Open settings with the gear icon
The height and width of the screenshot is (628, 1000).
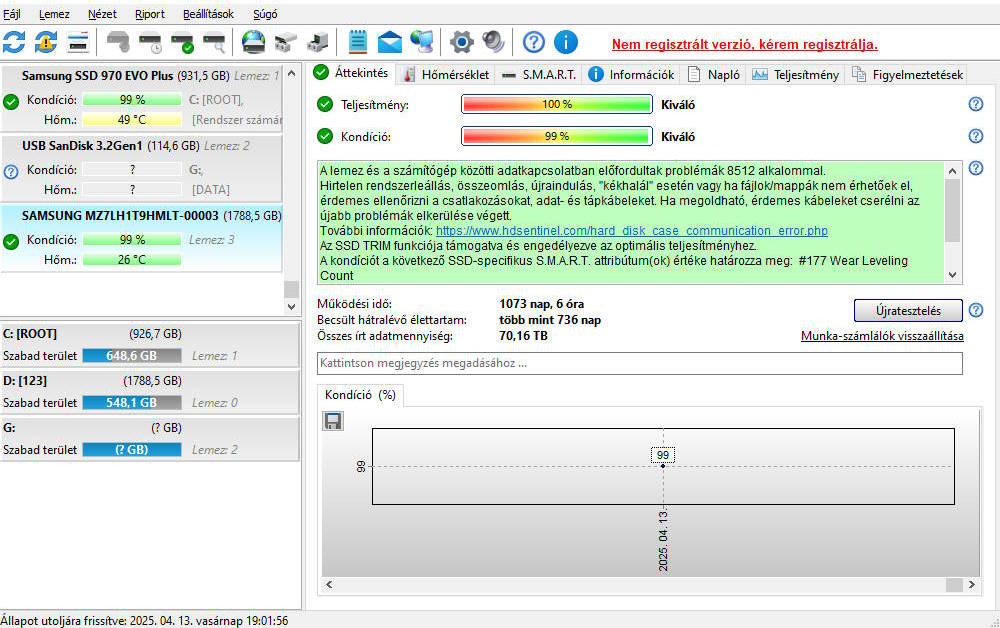pyautogui.click(x=462, y=42)
